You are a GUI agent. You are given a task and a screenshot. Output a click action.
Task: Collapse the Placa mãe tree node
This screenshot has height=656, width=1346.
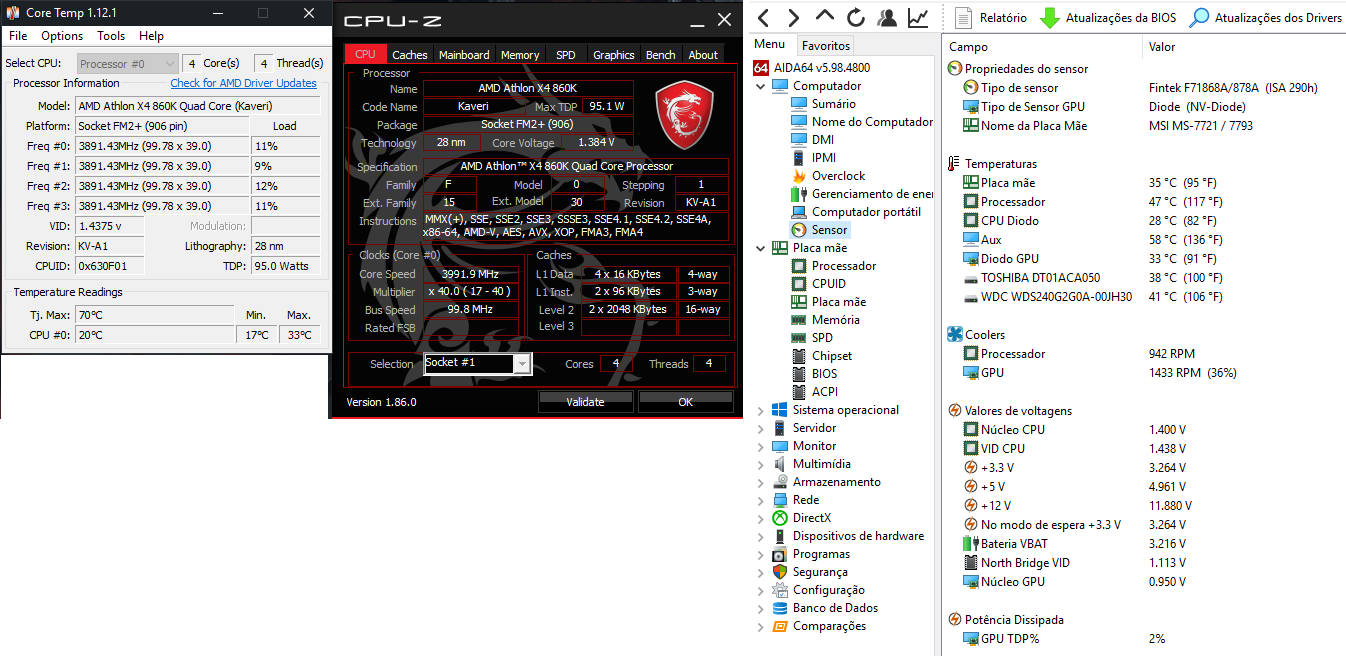[761, 248]
